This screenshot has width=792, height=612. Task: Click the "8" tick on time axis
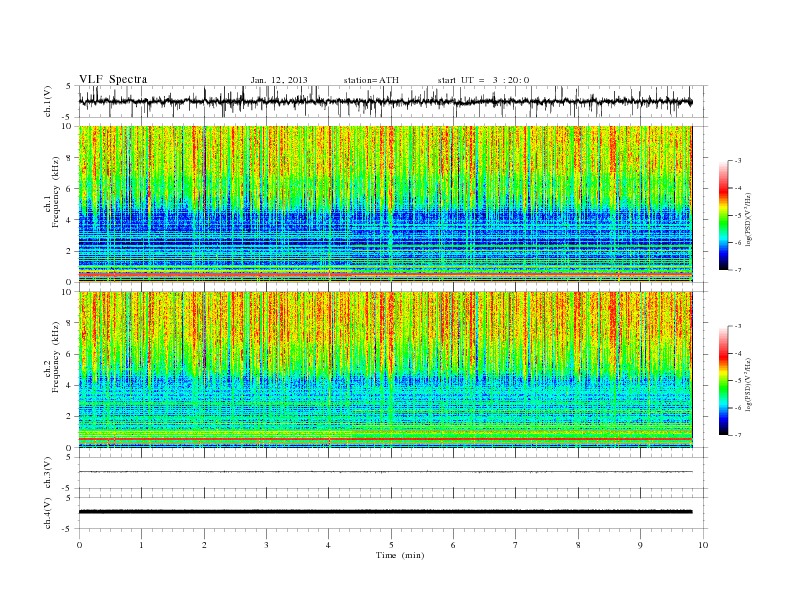coord(578,545)
